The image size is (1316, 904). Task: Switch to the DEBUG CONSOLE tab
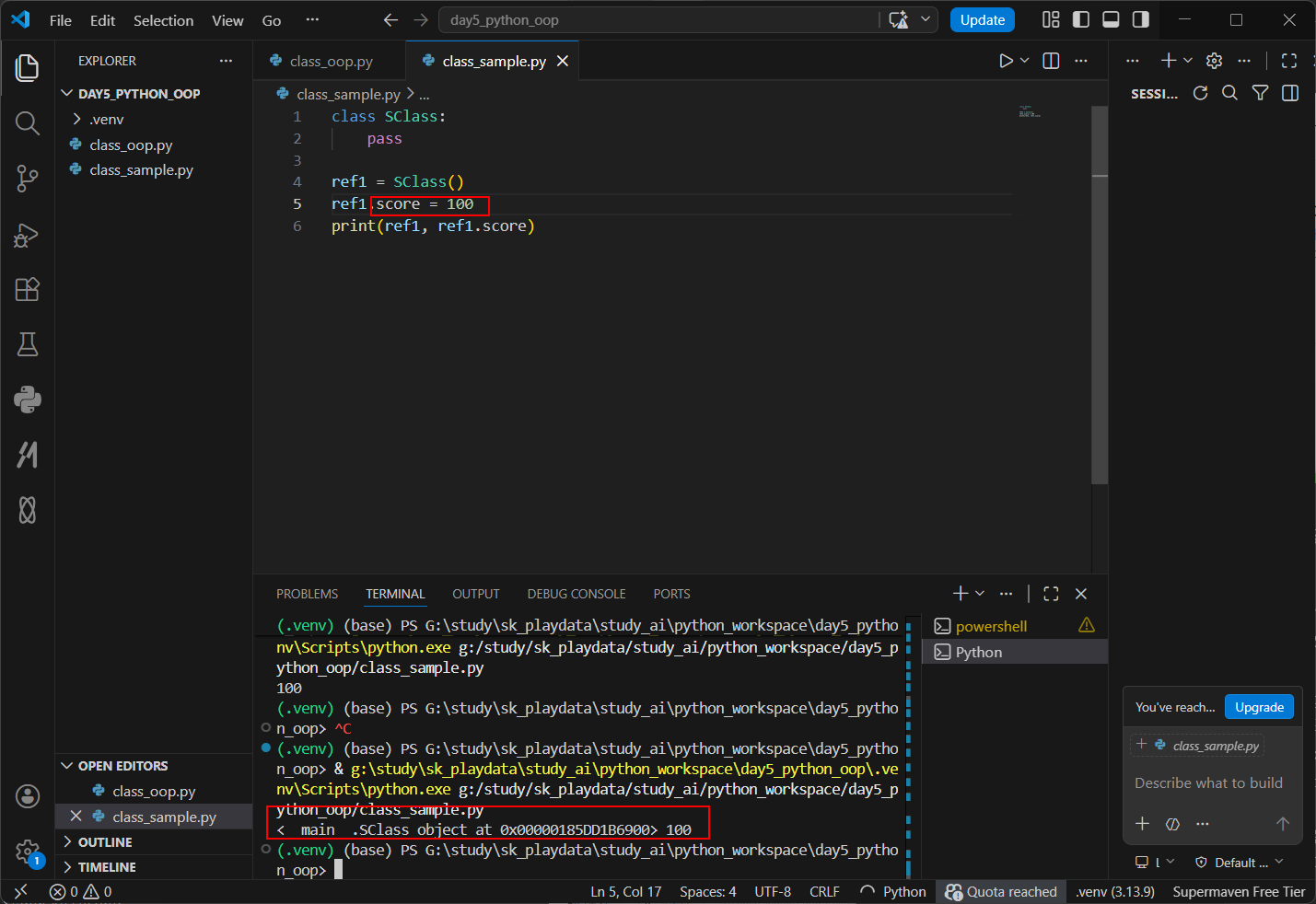point(576,594)
